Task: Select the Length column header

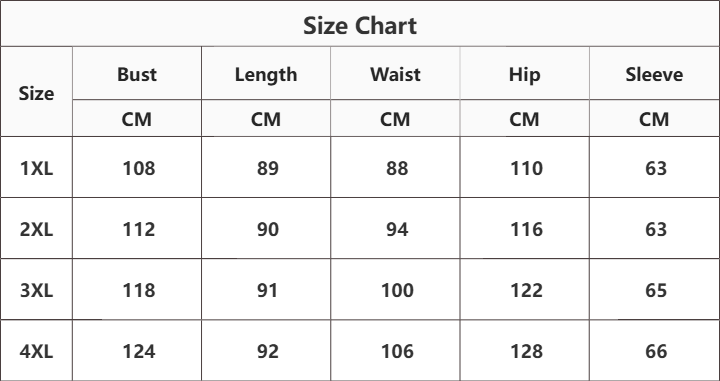Action: tap(266, 75)
